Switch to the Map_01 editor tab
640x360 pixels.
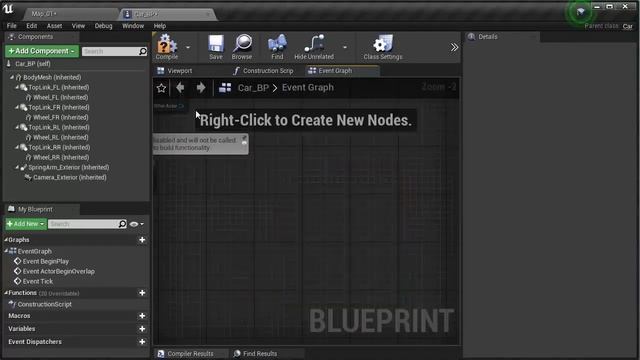tap(44, 14)
